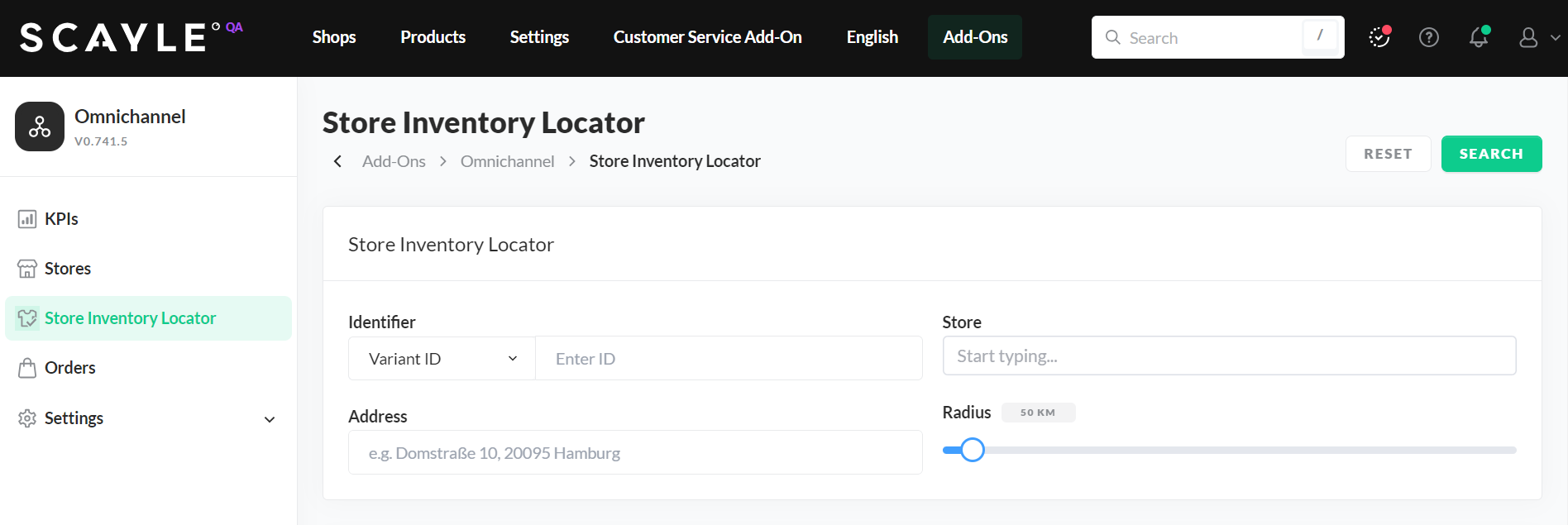Screen dimensions: 1568x525
Task: Click the activity status icon
Action: coord(1379,38)
